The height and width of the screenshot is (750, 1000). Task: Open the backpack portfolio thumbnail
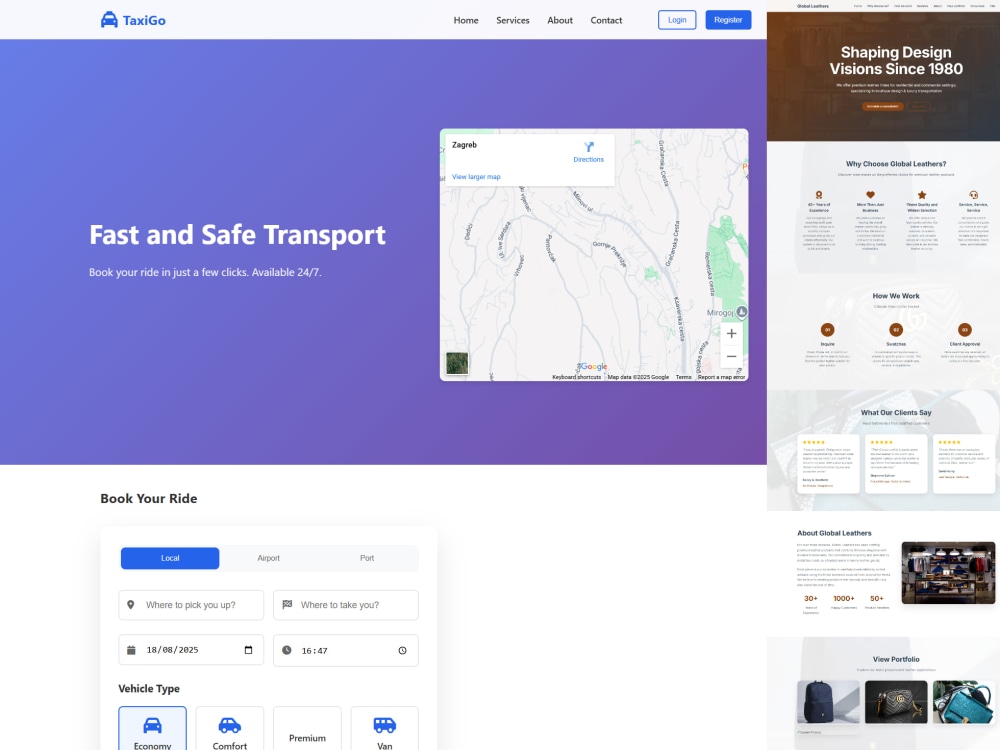828,702
